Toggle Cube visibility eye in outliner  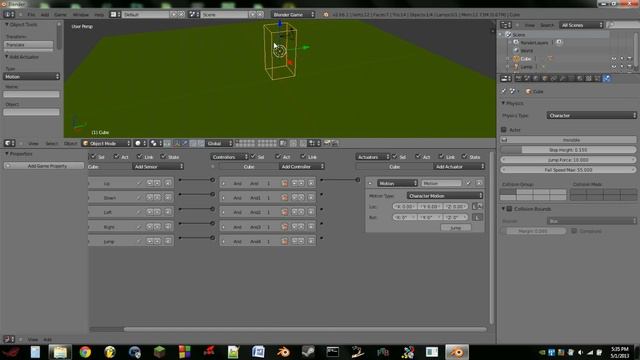pyautogui.click(x=613, y=59)
